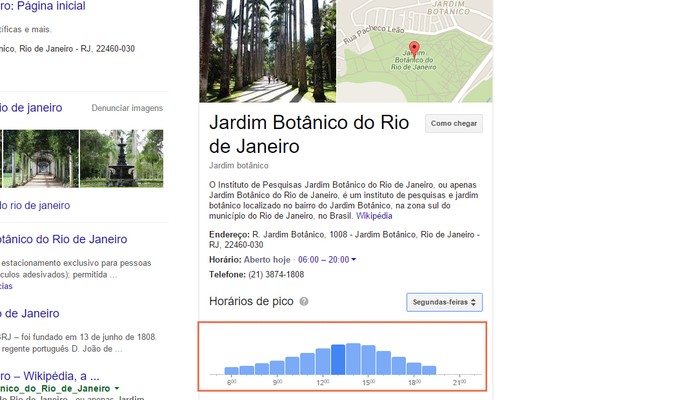The height and width of the screenshot is (400, 695).
Task: Click the chart bar at 6:00
Action: pyautogui.click(x=231, y=371)
